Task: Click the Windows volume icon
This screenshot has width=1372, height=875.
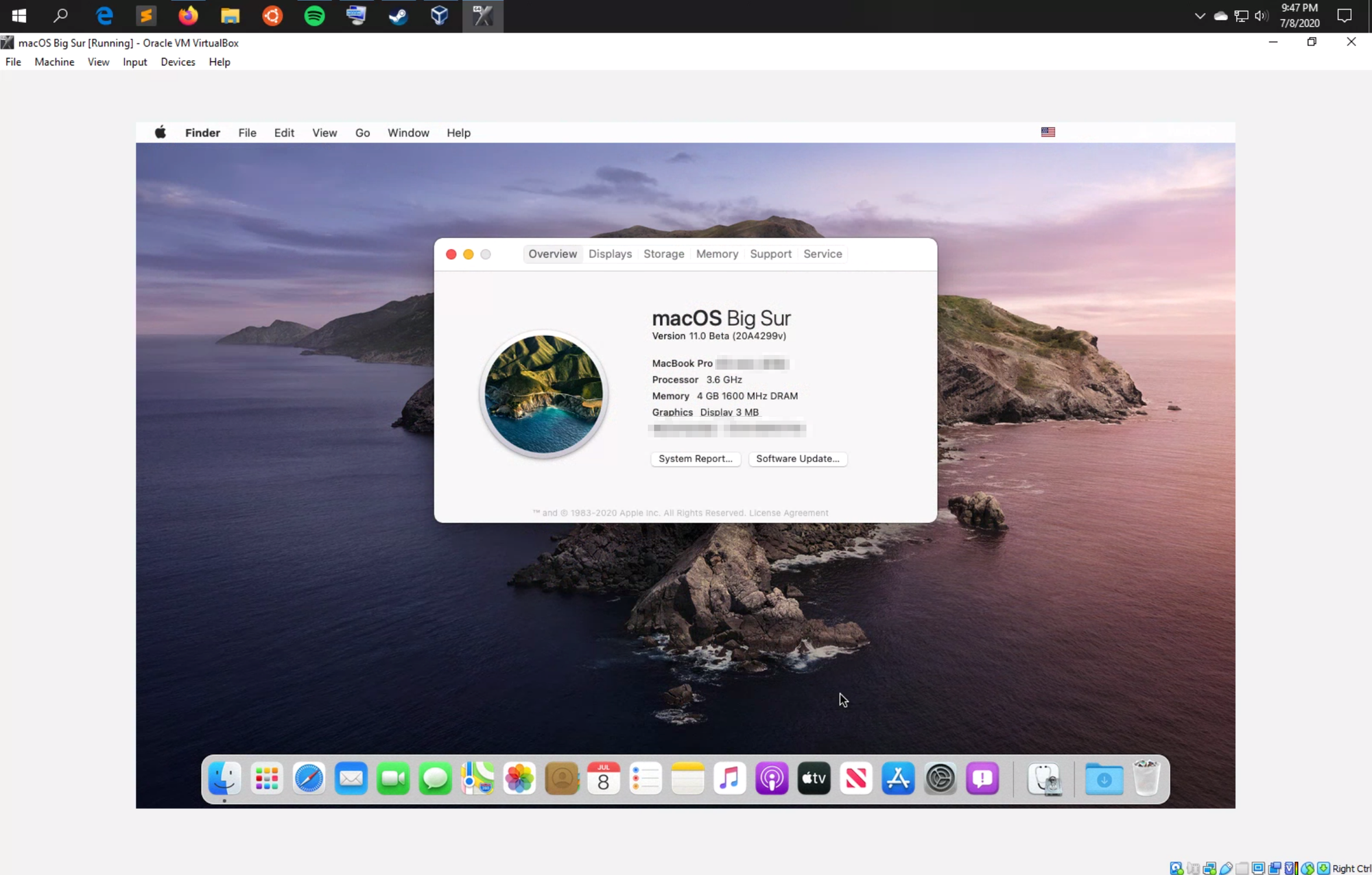Action: 1261,16
